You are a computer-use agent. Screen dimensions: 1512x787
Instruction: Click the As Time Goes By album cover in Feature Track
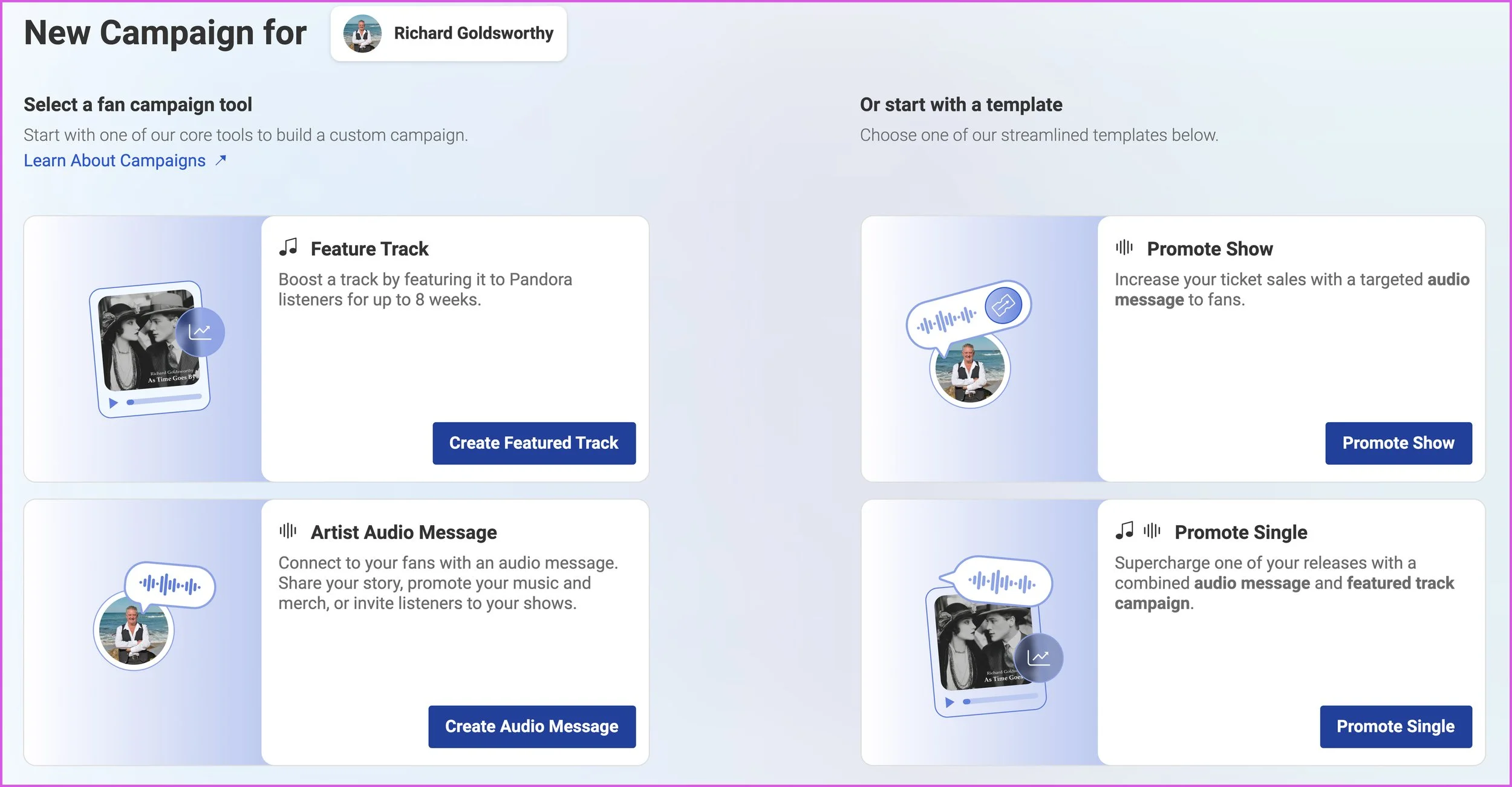pos(149,341)
